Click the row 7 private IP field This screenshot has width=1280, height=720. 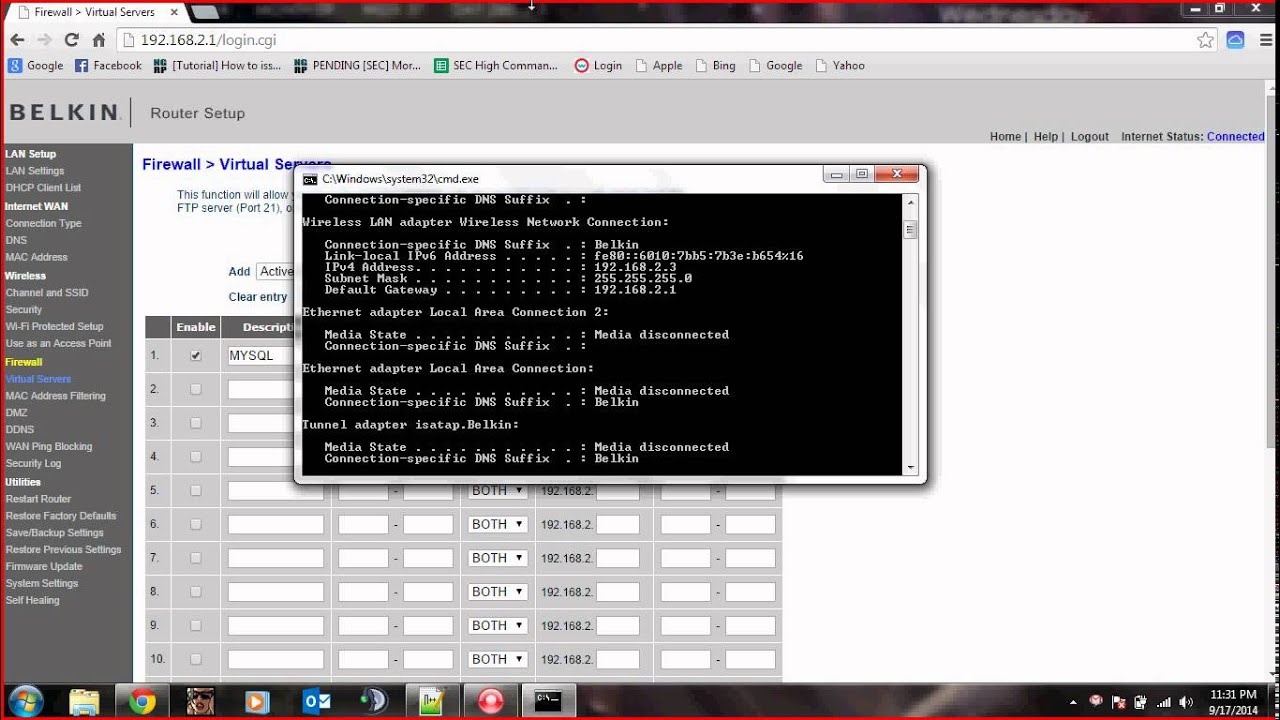tap(617, 558)
